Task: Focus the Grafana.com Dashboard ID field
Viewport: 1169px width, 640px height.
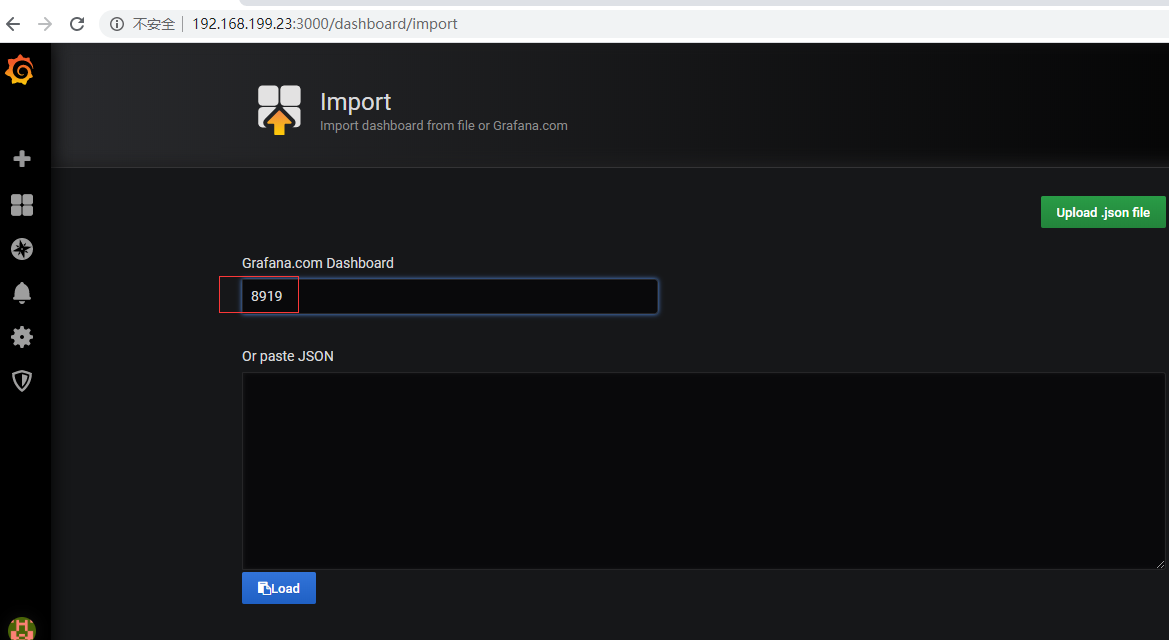Action: click(x=450, y=296)
